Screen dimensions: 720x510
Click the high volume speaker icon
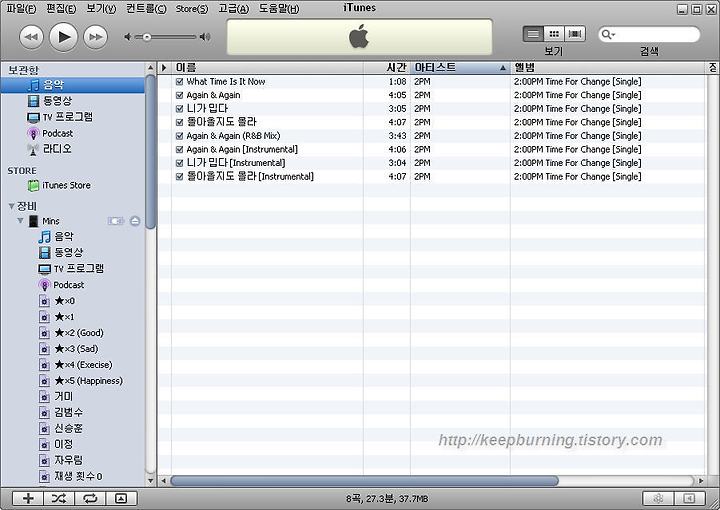[x=205, y=37]
